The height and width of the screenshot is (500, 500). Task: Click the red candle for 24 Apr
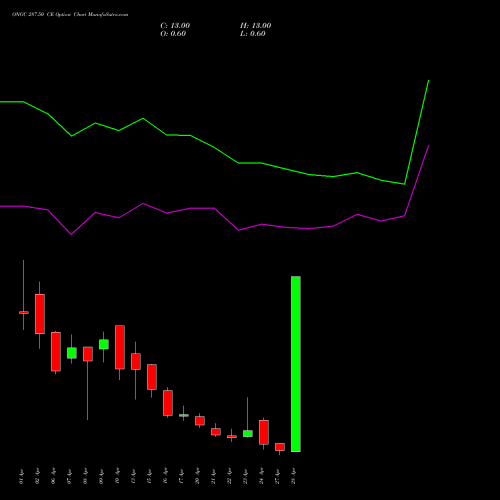[x=264, y=432]
